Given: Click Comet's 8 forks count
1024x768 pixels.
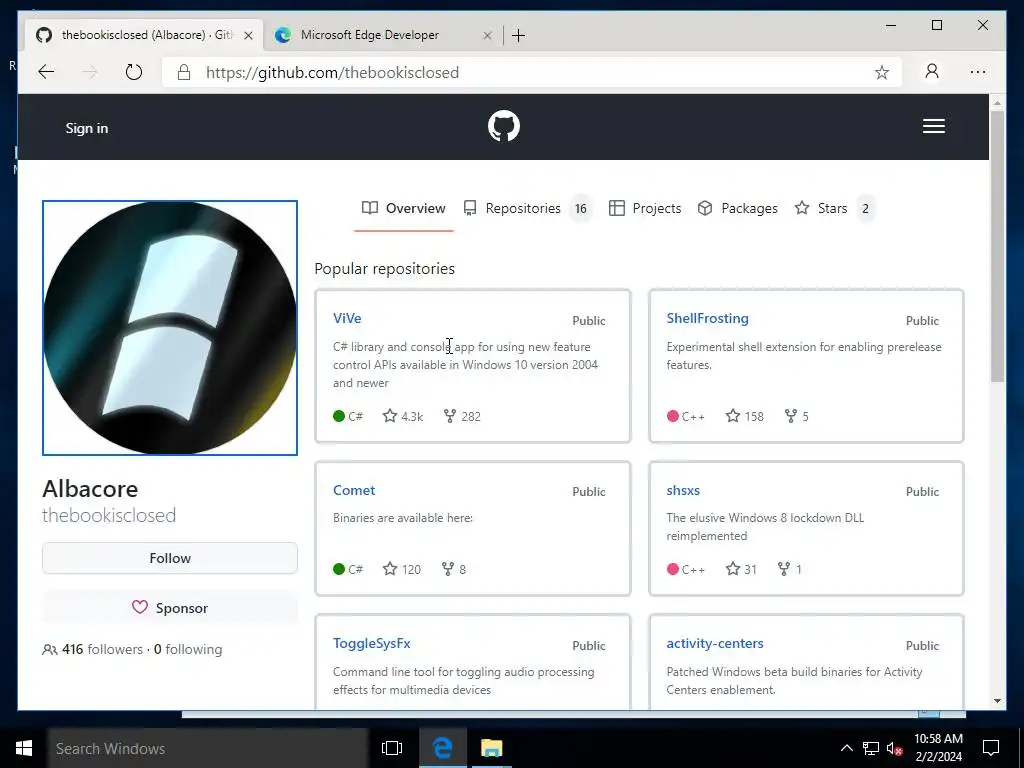Looking at the screenshot, I should 454,569.
